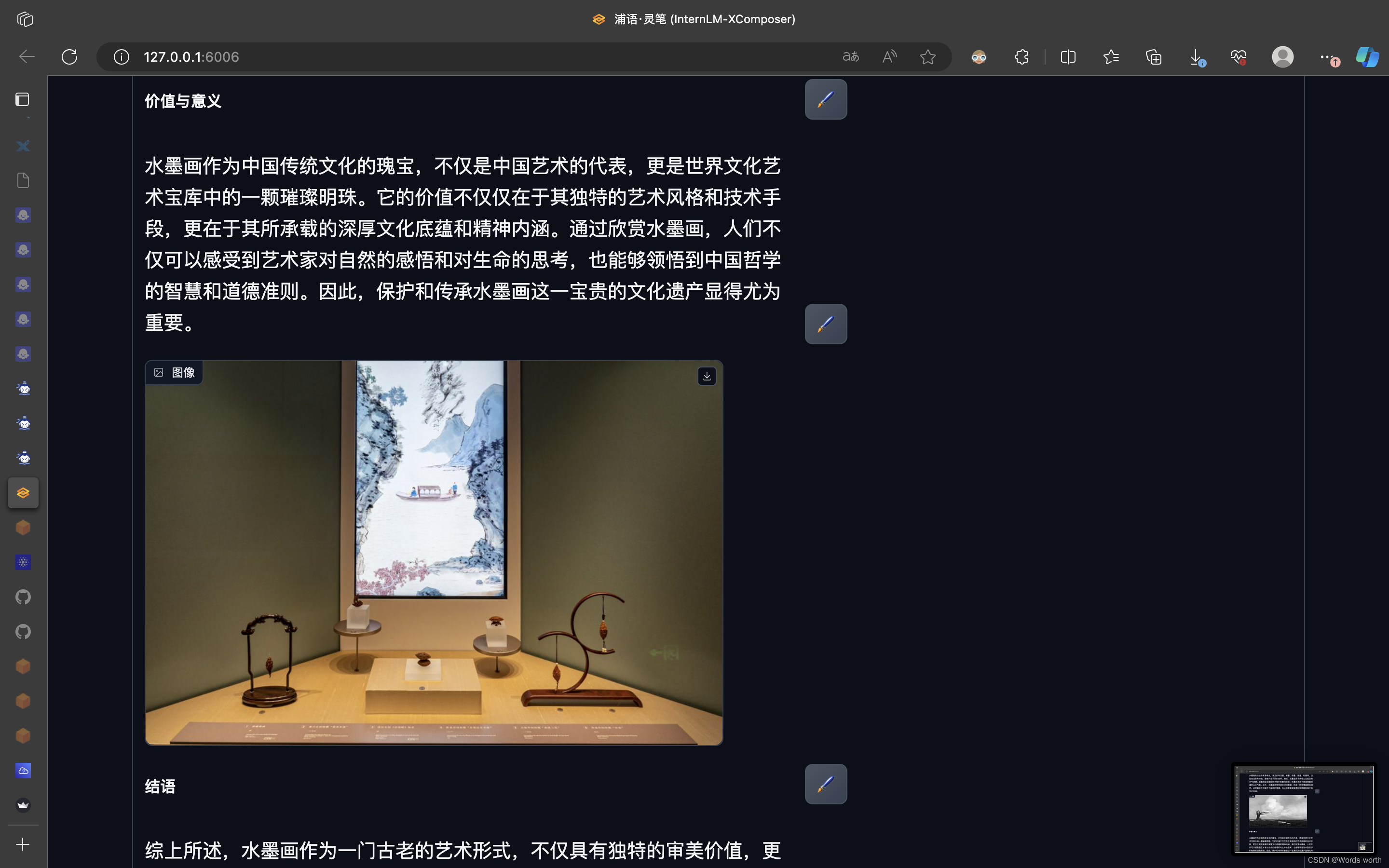Click the screenshot thumbnail preview at bottom right
Image resolution: width=1389 pixels, height=868 pixels.
(1304, 808)
